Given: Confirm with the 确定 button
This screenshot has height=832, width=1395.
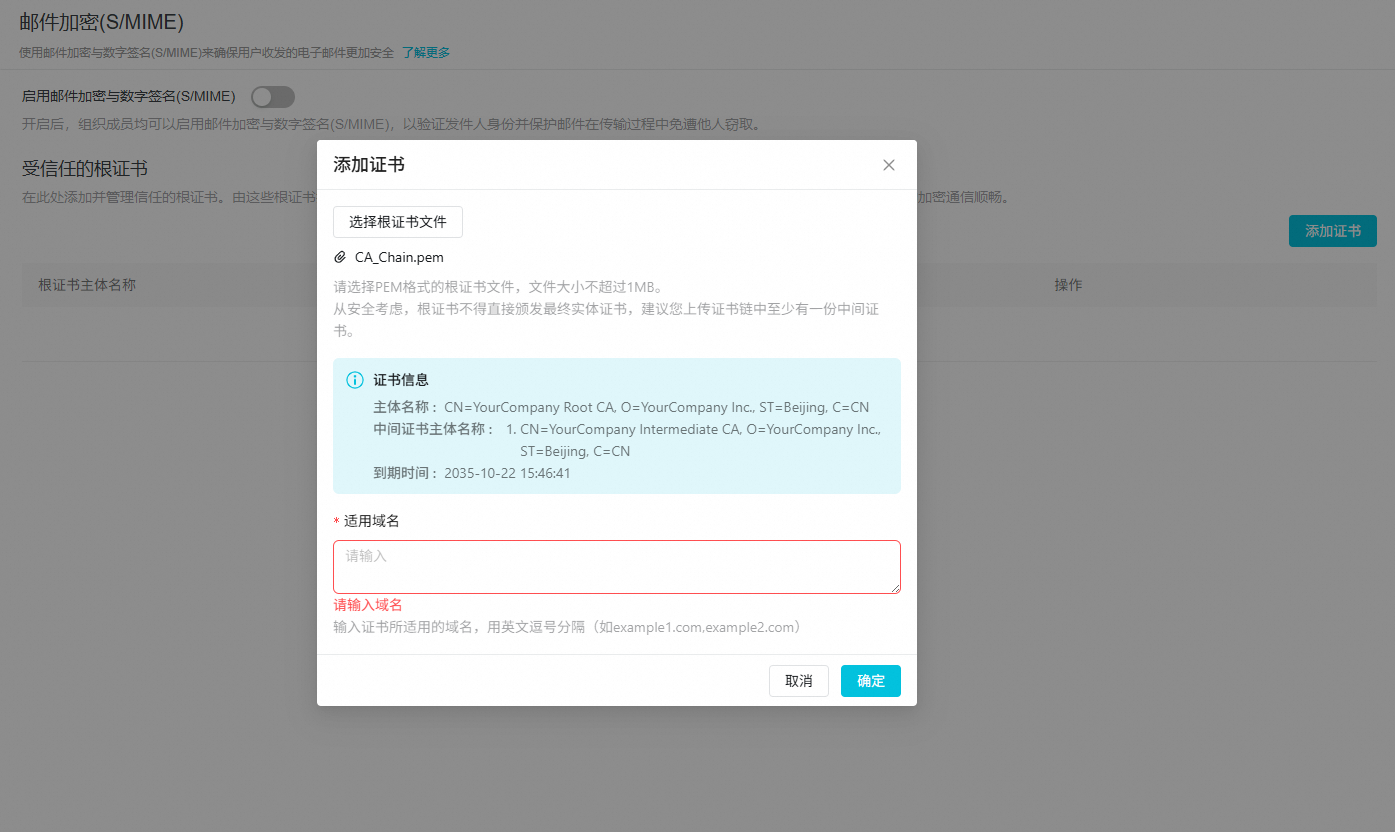Looking at the screenshot, I should (870, 681).
